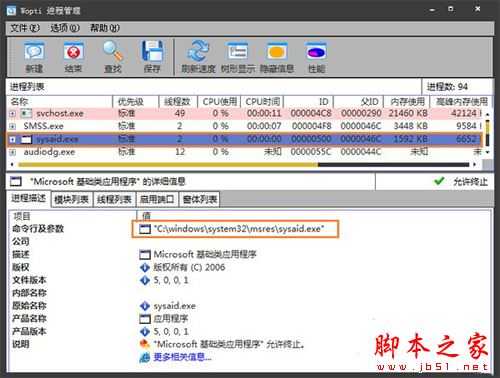
Task: Click the process list scroll up arrow
Action: (487, 114)
